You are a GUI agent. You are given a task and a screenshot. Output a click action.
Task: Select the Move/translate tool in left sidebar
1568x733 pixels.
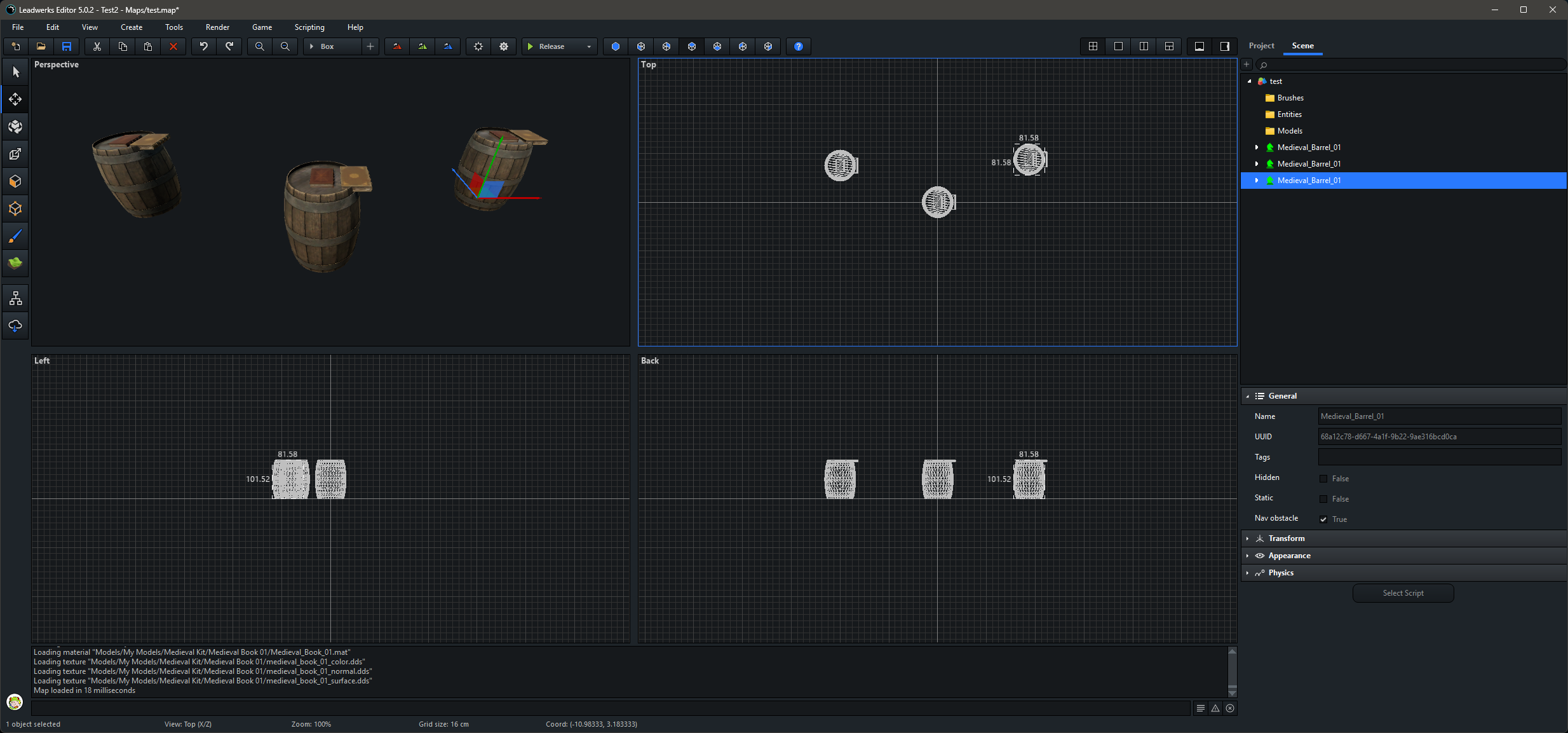pos(15,99)
